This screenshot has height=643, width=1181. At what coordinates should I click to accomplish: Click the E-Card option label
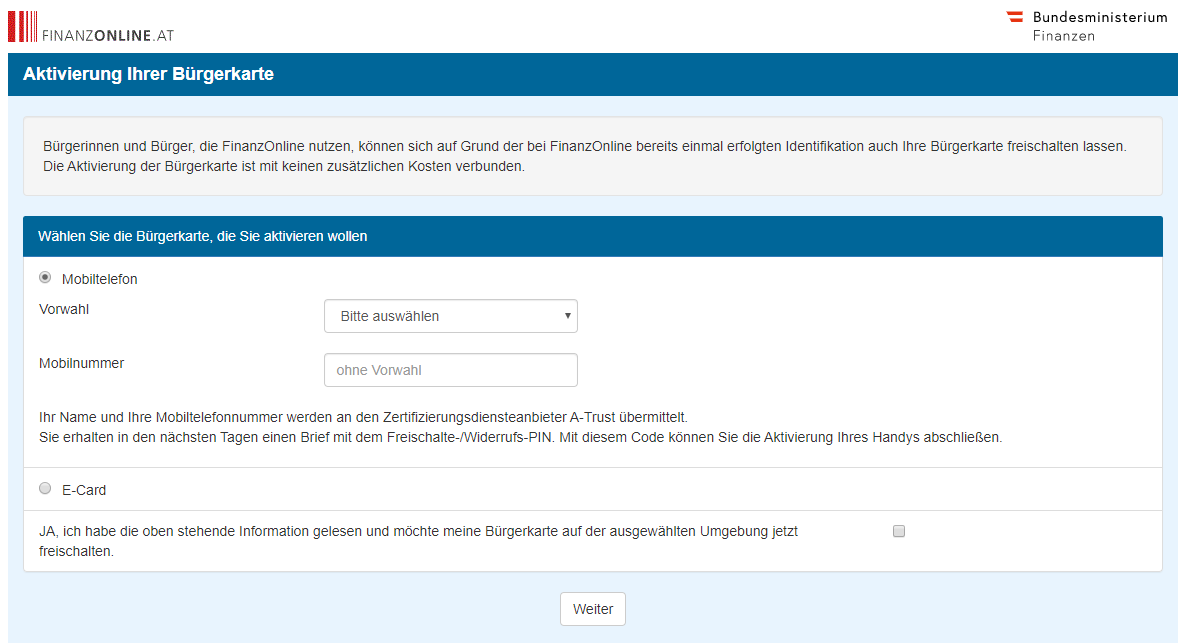pos(84,491)
